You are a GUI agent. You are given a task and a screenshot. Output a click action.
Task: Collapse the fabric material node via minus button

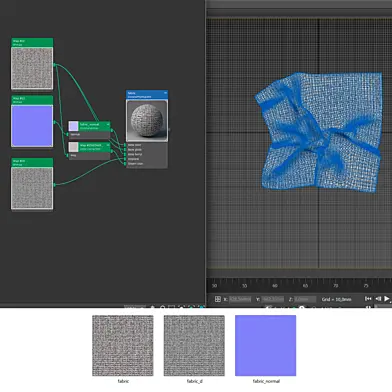click(x=165, y=93)
